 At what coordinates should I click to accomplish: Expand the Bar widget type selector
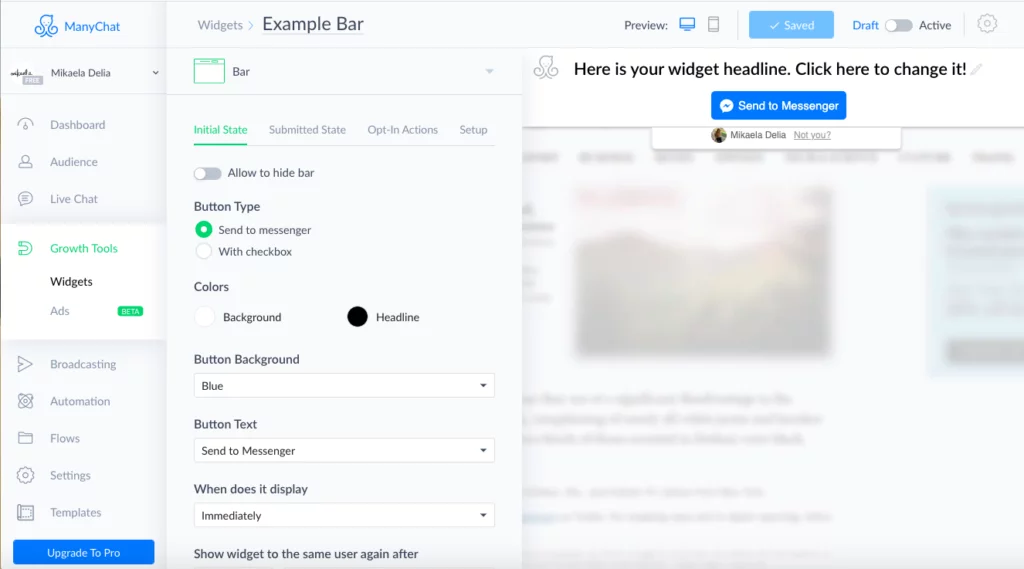(x=489, y=71)
